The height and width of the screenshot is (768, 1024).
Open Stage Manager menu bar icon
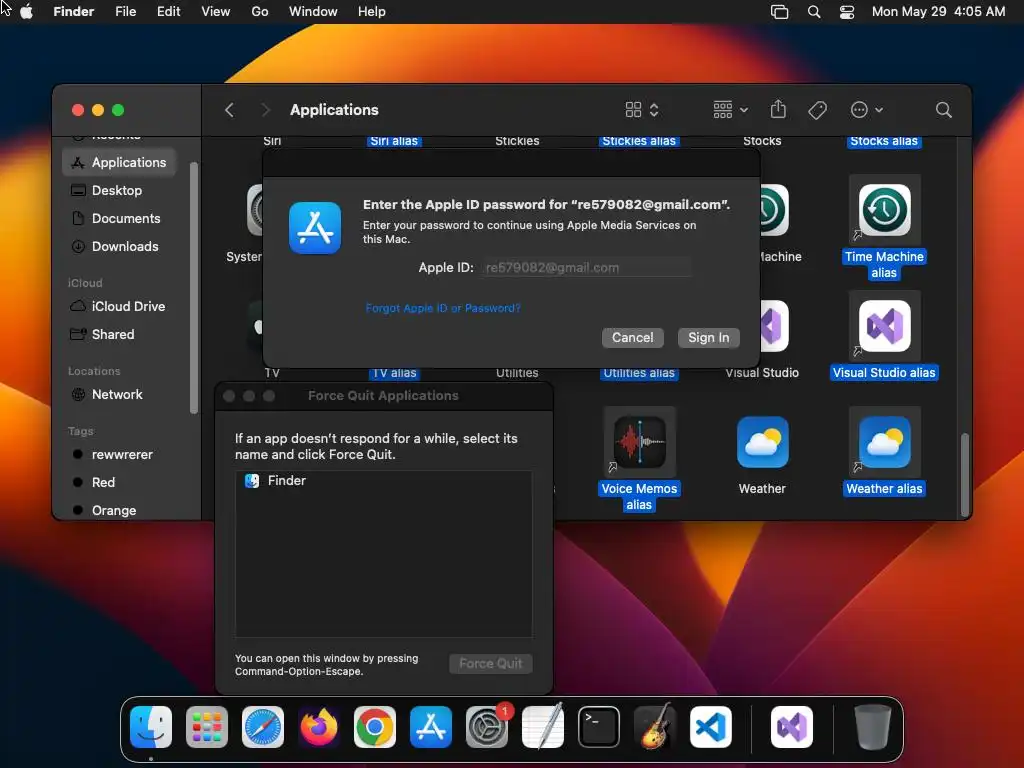click(779, 12)
